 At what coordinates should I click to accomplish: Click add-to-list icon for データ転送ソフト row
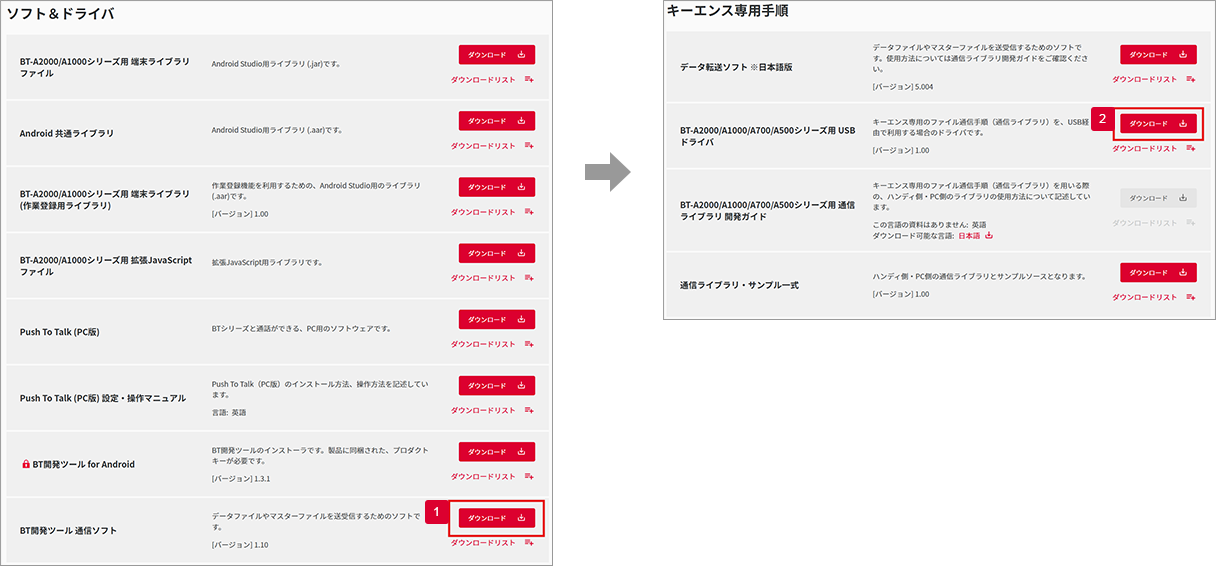coord(1190,79)
